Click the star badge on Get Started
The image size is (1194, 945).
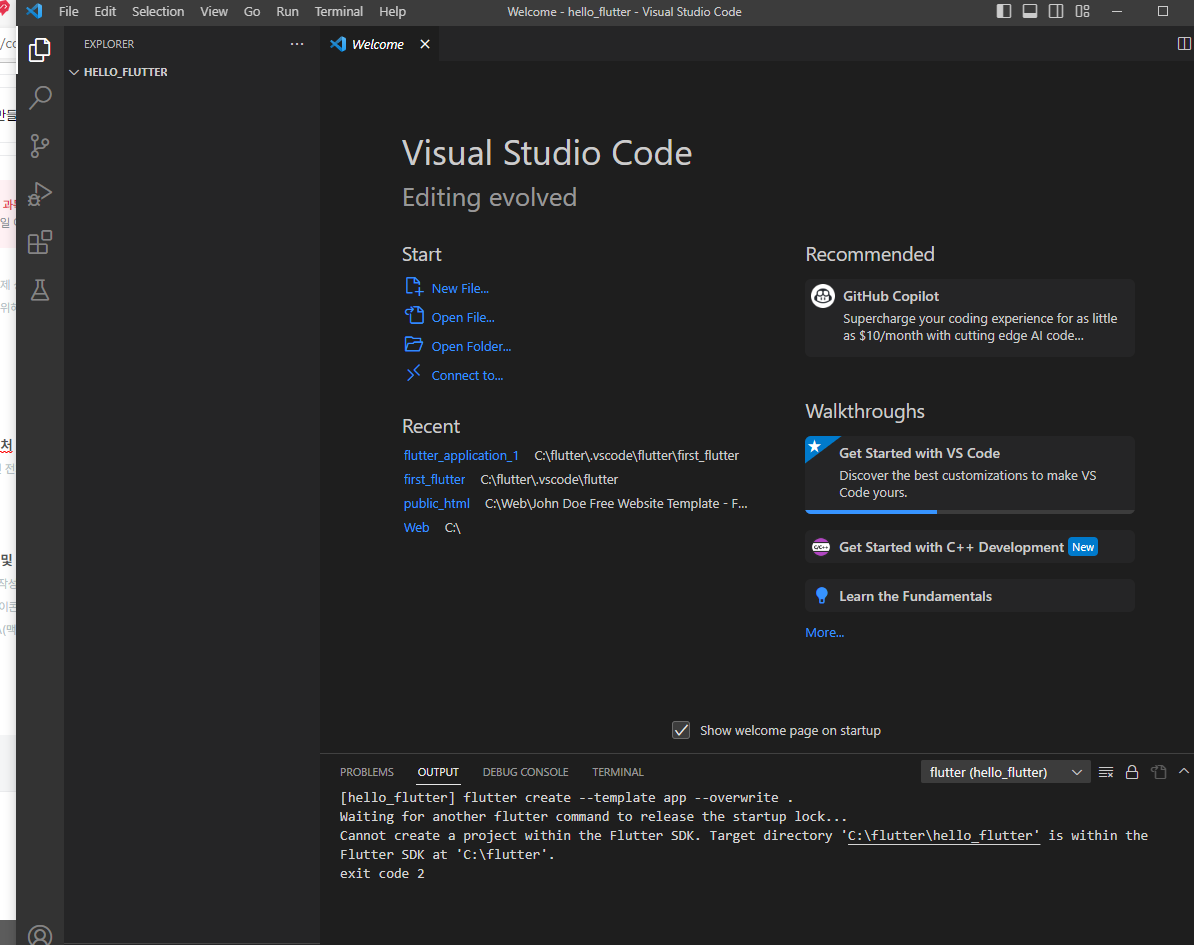815,446
